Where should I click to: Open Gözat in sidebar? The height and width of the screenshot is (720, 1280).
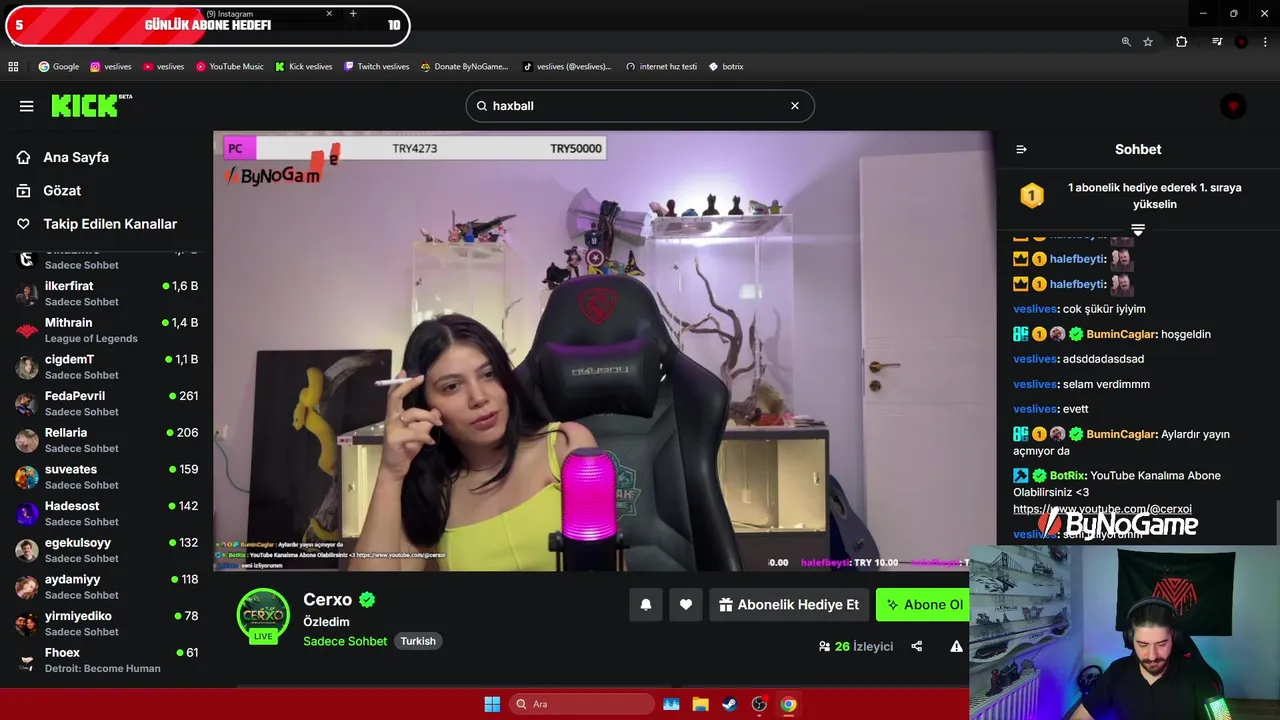(61, 190)
